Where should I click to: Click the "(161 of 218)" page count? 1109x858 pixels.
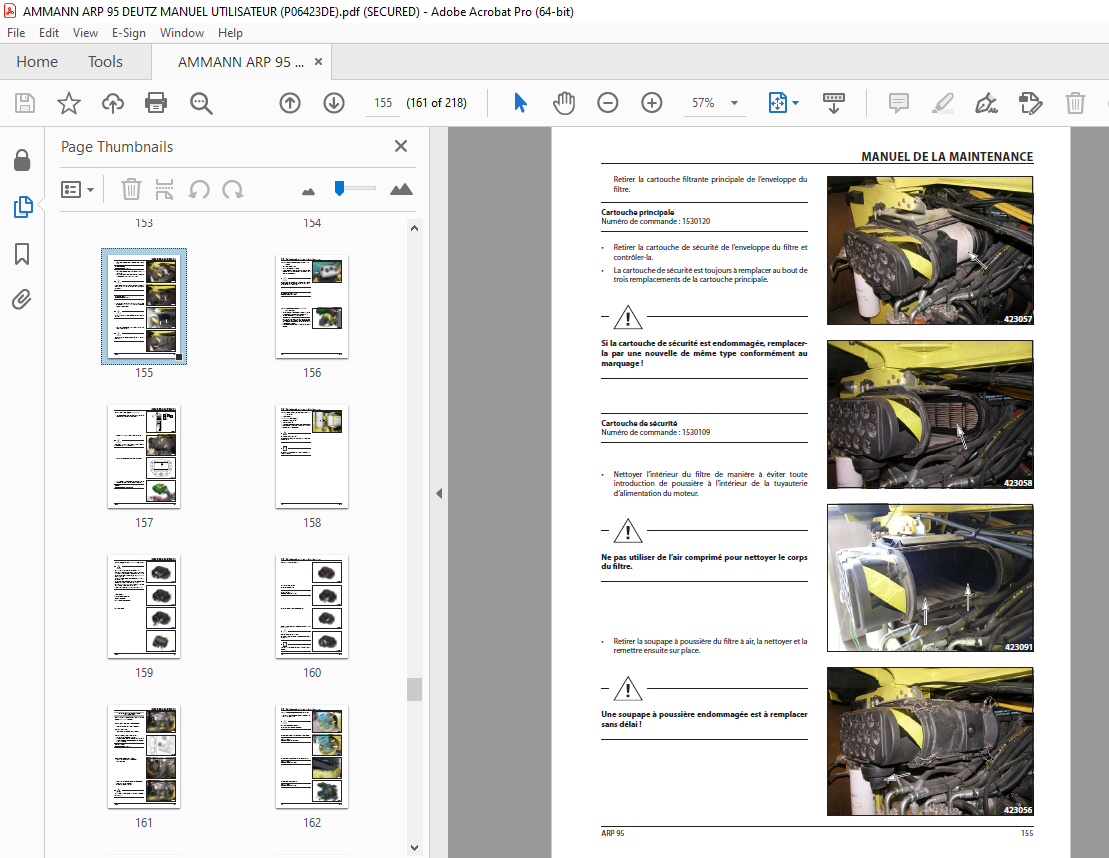tap(436, 103)
